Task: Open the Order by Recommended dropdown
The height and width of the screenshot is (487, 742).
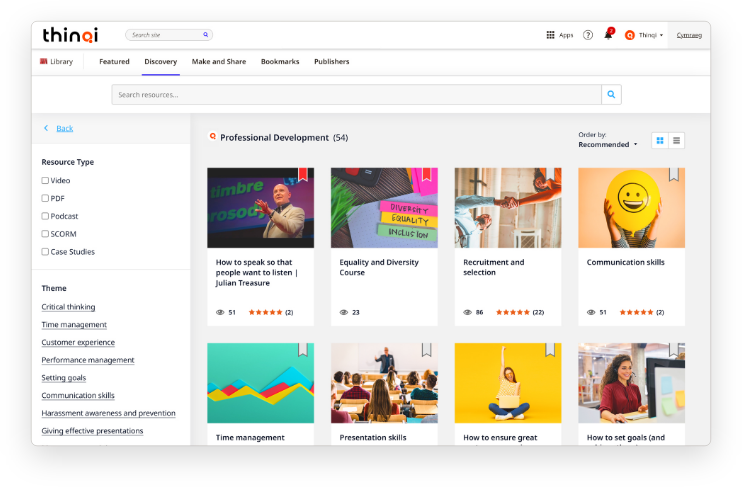Action: (608, 144)
